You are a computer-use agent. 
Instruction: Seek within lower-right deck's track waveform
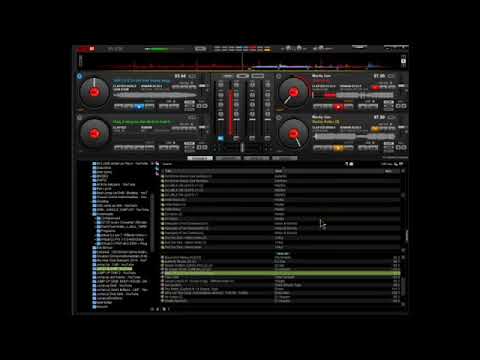pos(354,137)
